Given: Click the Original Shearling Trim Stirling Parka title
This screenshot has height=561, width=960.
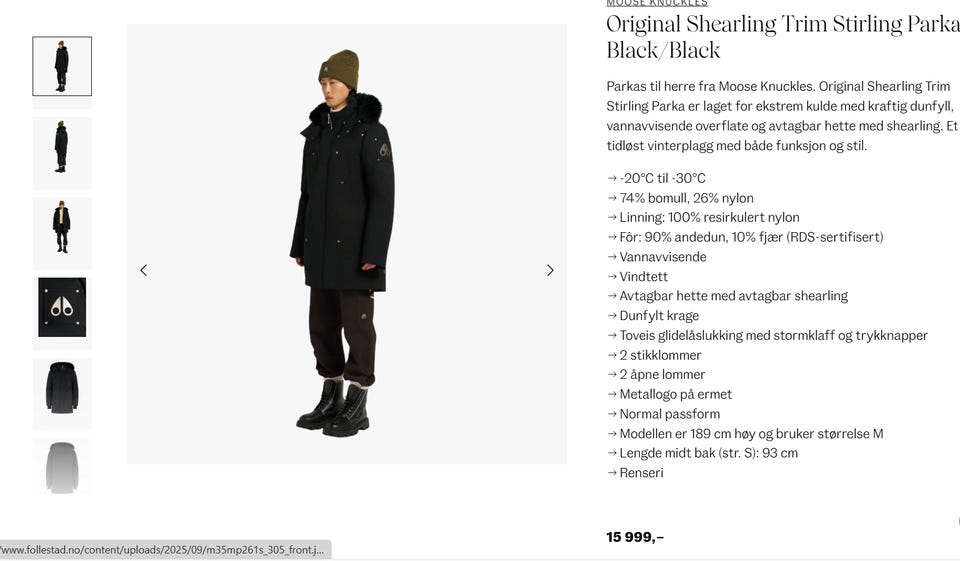Looking at the screenshot, I should [783, 37].
